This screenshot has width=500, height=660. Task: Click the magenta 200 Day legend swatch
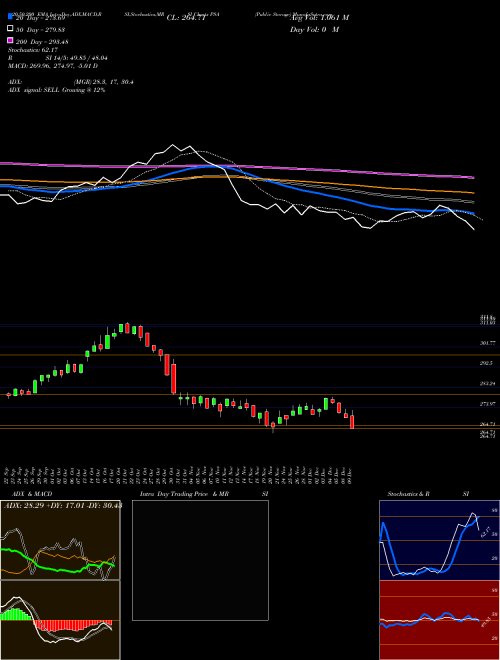11,41
